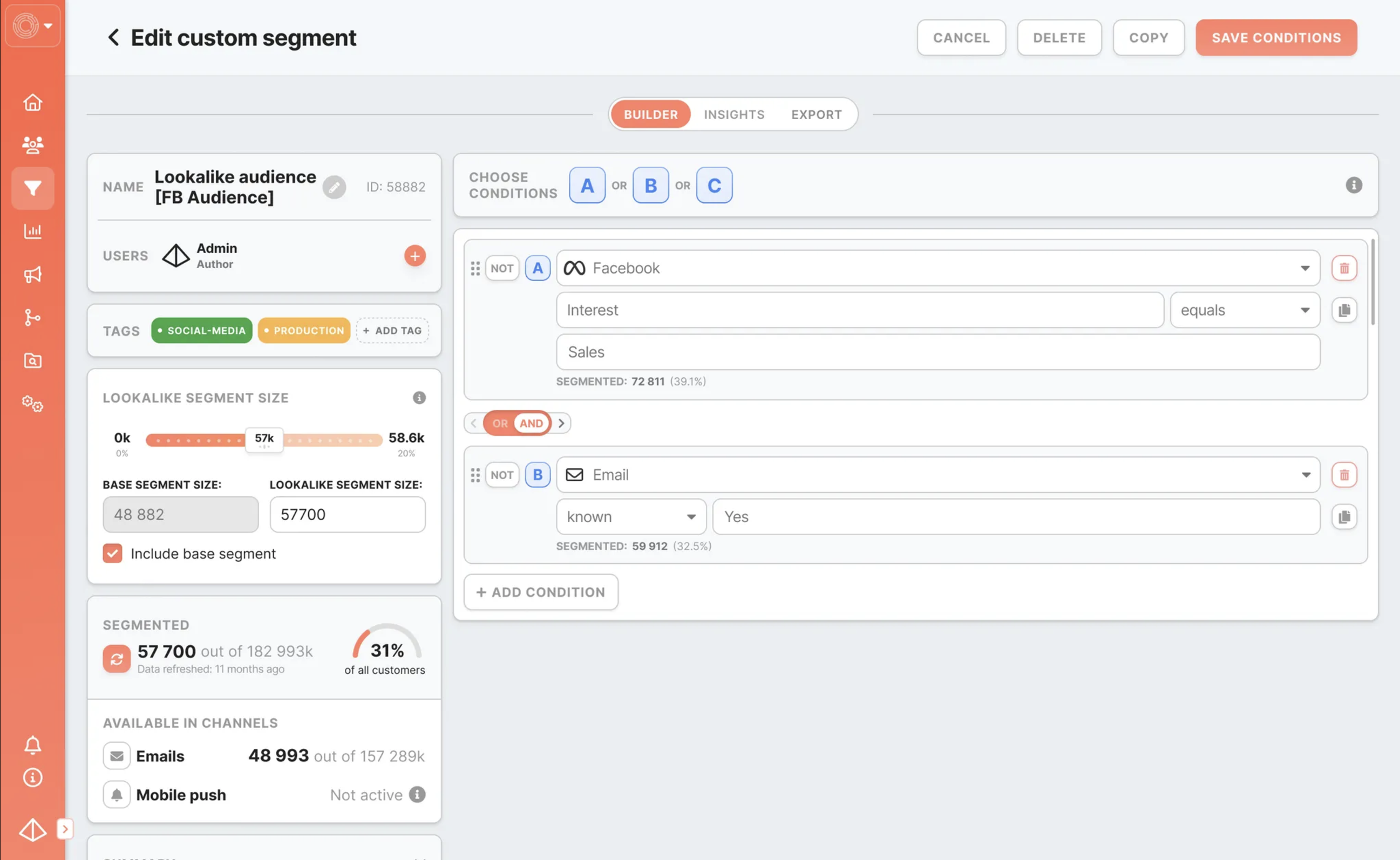Delete the Facebook condition with the trash icon
Image resolution: width=1400 pixels, height=860 pixels.
1344,268
